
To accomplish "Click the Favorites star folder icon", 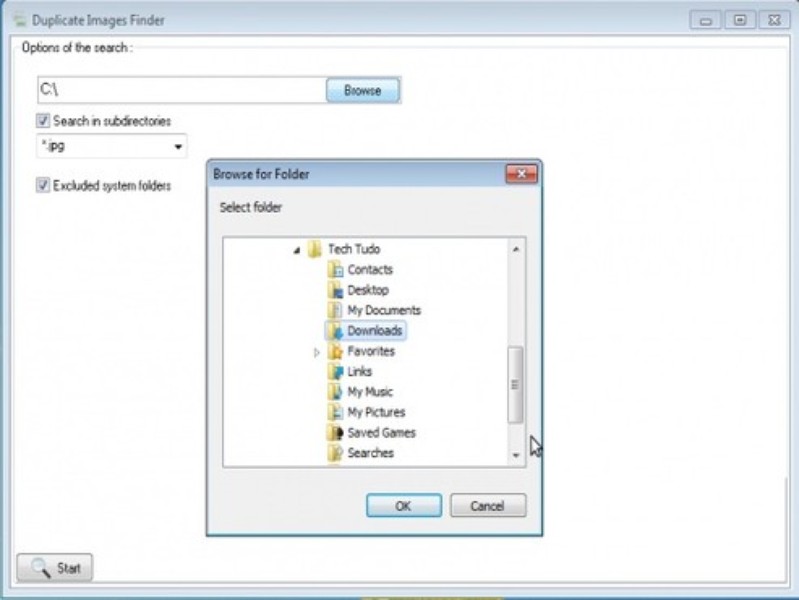I will tap(335, 352).
